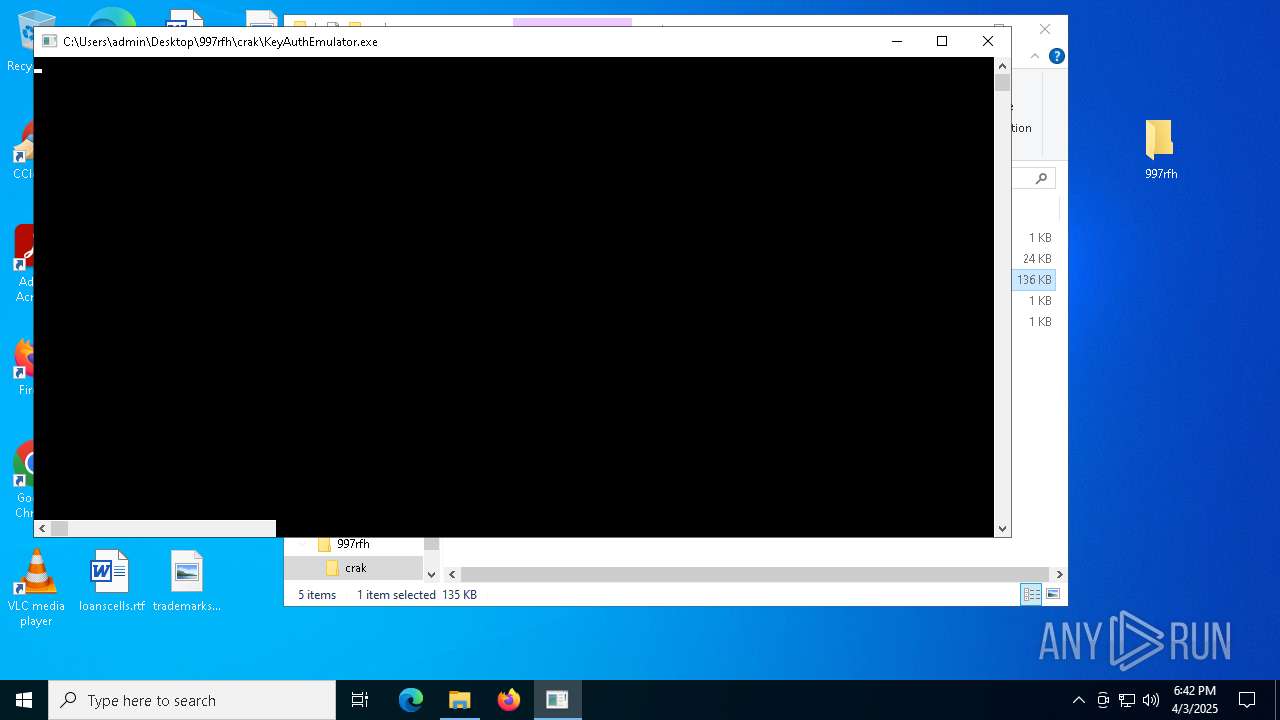Select the KeyAuthEmulator console taskbar button

(557, 700)
